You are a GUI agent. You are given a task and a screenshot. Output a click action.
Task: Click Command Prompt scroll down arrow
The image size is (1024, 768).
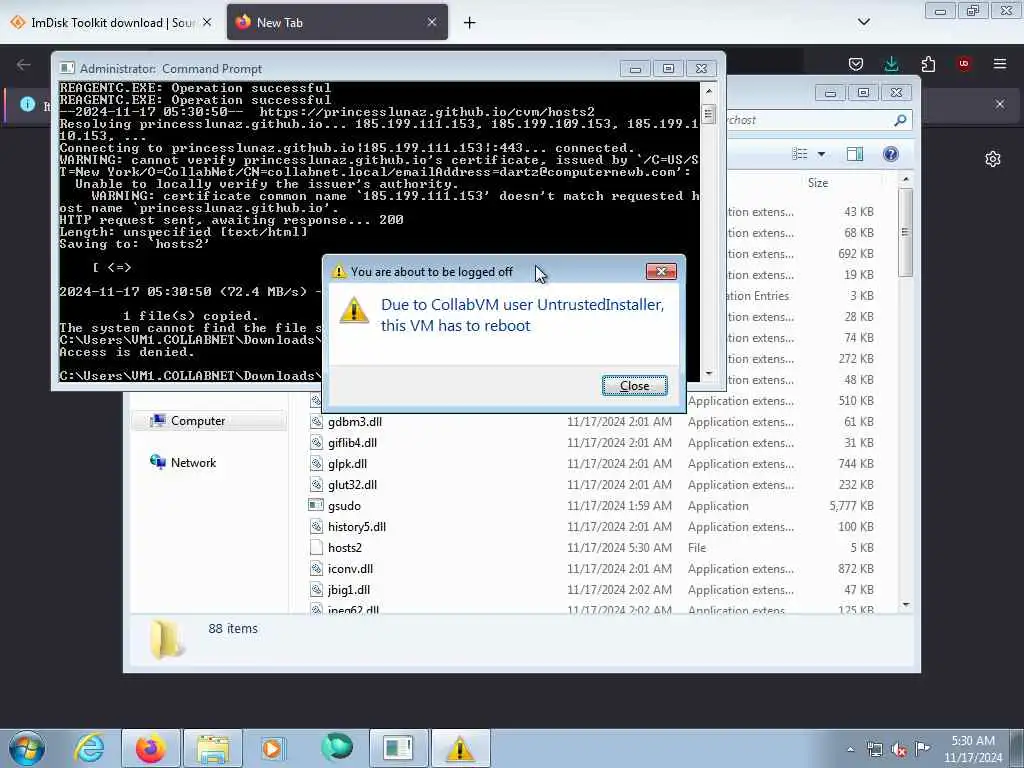point(709,374)
